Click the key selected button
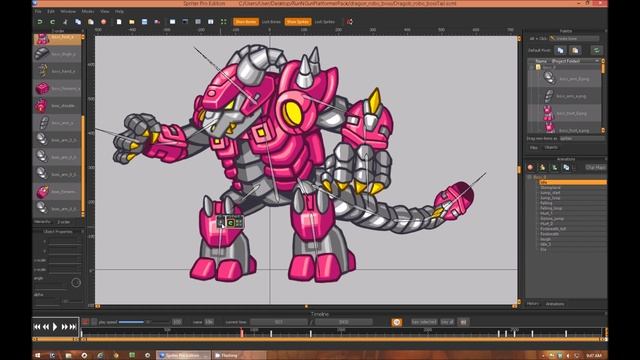This screenshot has height=360, width=640. click(424, 322)
